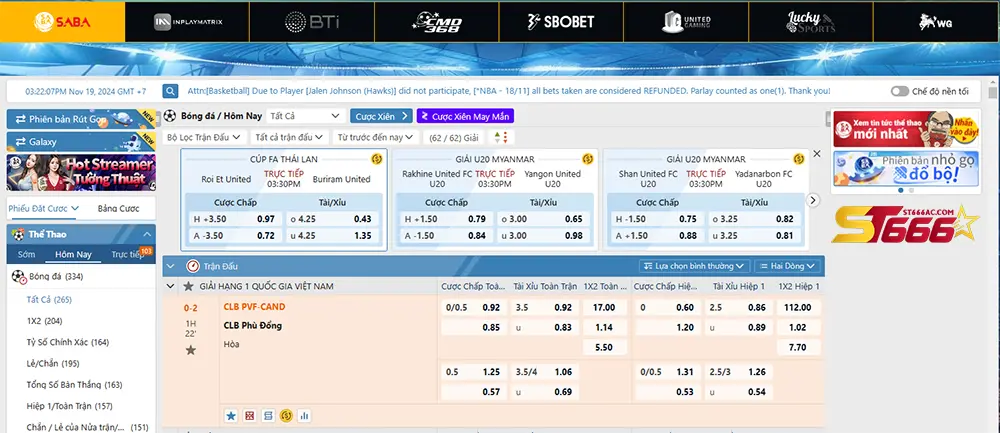
Task: Expand the Tất cả trận đấu dropdown
Action: 290,137
